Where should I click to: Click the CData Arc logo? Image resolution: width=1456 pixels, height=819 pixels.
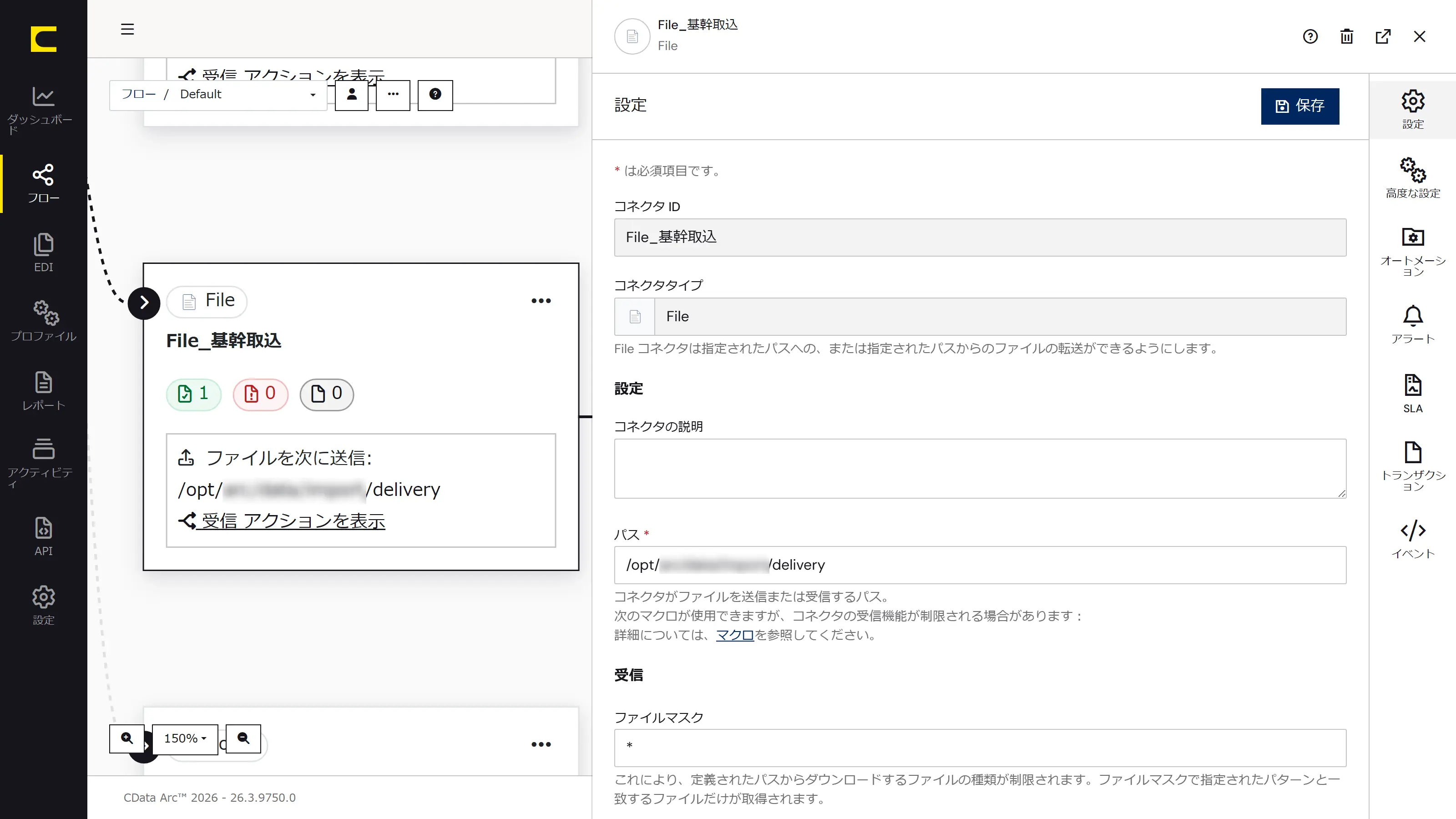tap(44, 39)
